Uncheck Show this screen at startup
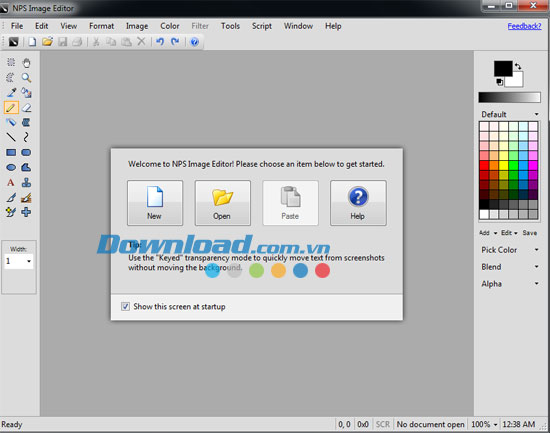550x433 pixels. tap(125, 306)
